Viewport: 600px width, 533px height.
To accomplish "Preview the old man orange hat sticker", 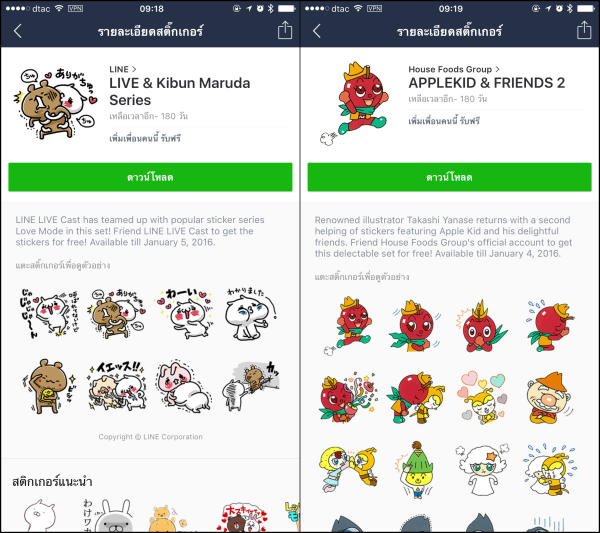I will [549, 398].
